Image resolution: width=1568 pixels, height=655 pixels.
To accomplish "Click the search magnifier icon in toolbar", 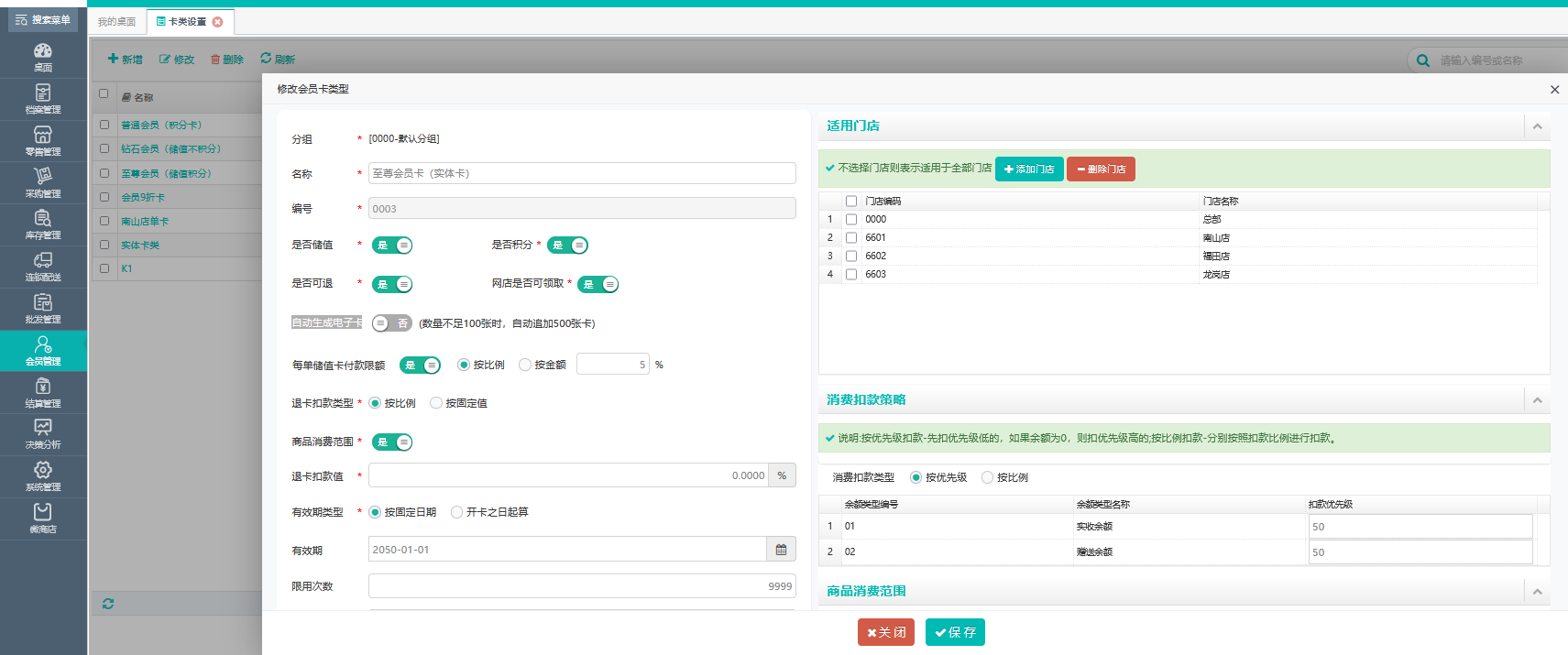I will click(x=1423, y=60).
